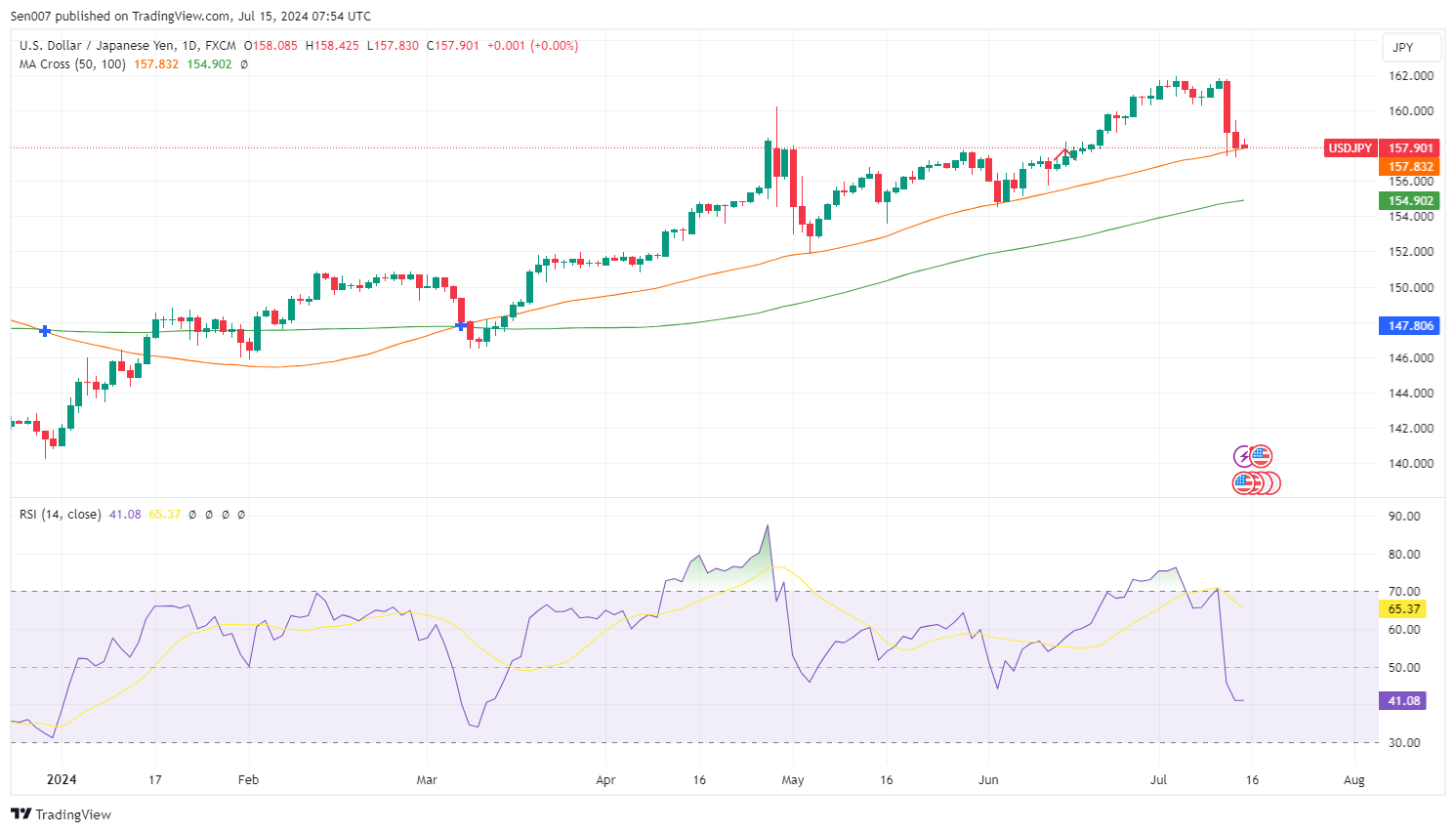The height and width of the screenshot is (833, 1456).
Task: Click the green 154.902 moving average price label
Action: click(x=1411, y=201)
